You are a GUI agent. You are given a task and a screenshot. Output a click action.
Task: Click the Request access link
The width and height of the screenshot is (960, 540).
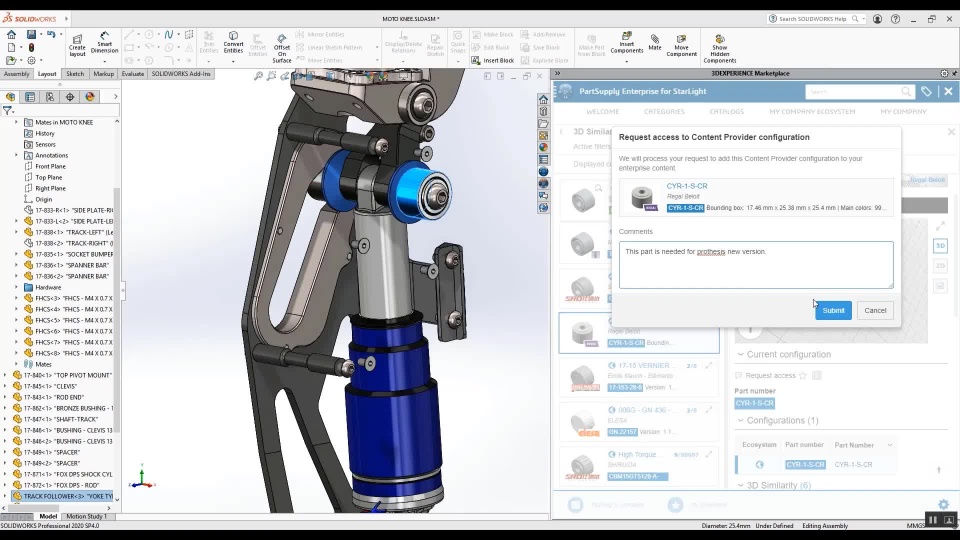point(770,375)
